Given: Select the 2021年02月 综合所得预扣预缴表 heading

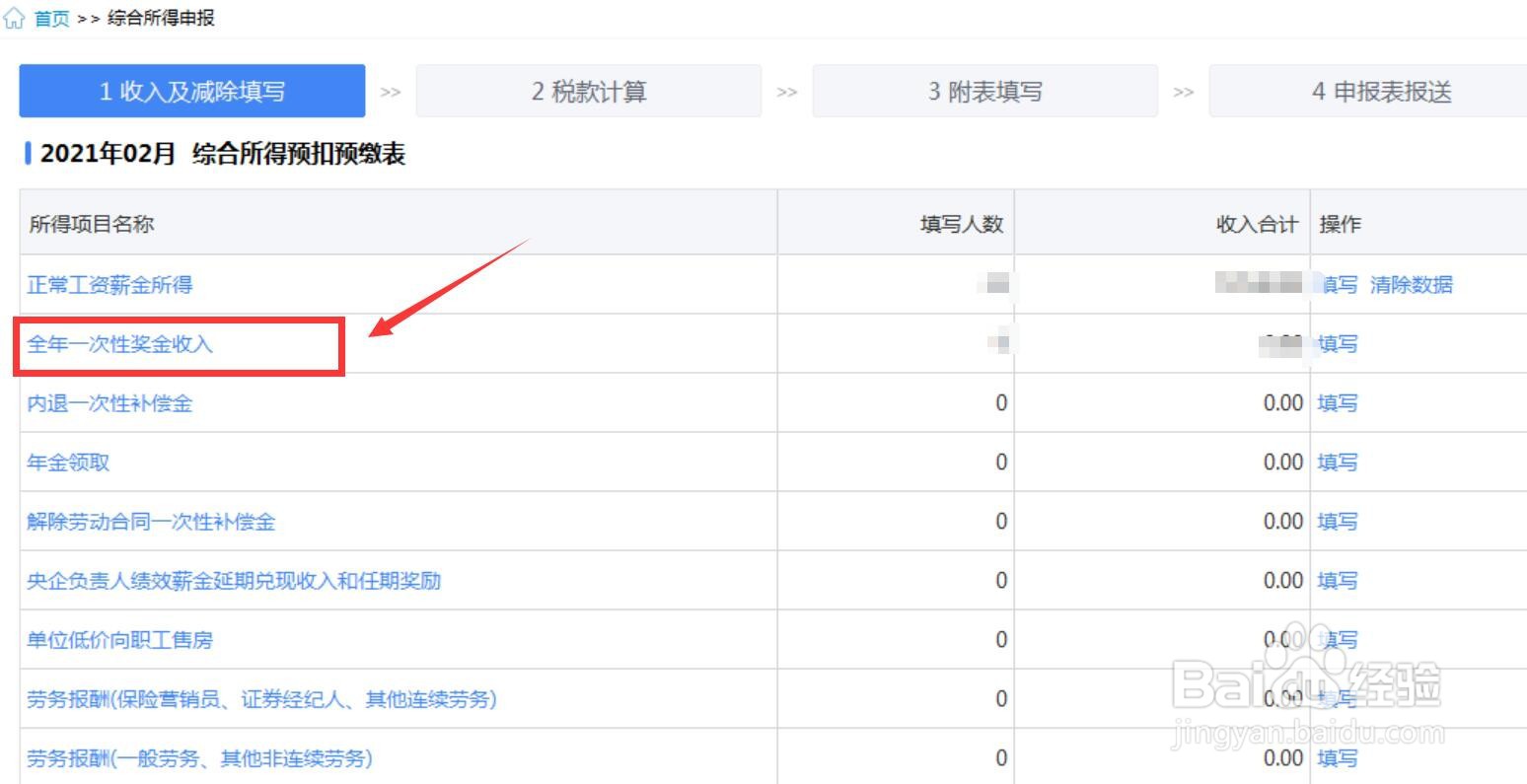Looking at the screenshot, I should (223, 154).
